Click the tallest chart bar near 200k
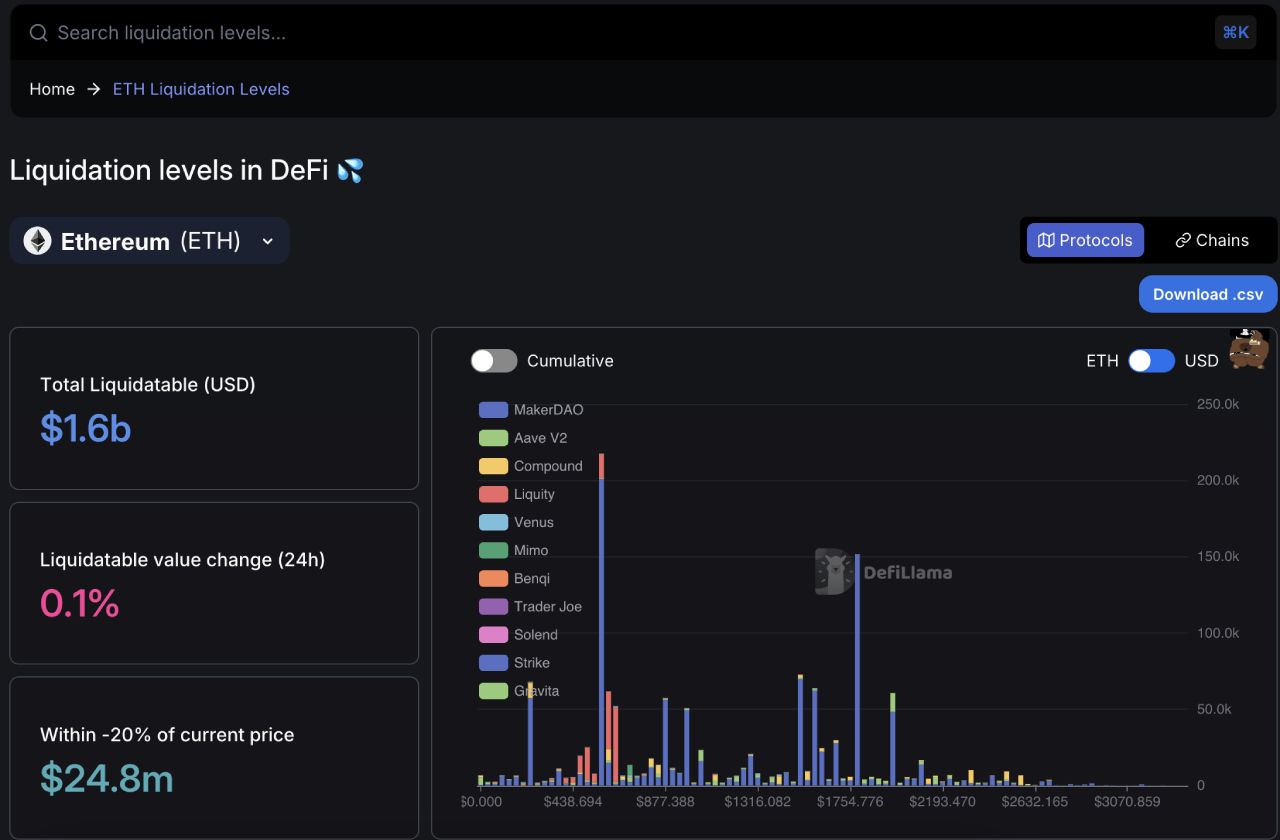This screenshot has width=1280, height=840. pos(601,620)
